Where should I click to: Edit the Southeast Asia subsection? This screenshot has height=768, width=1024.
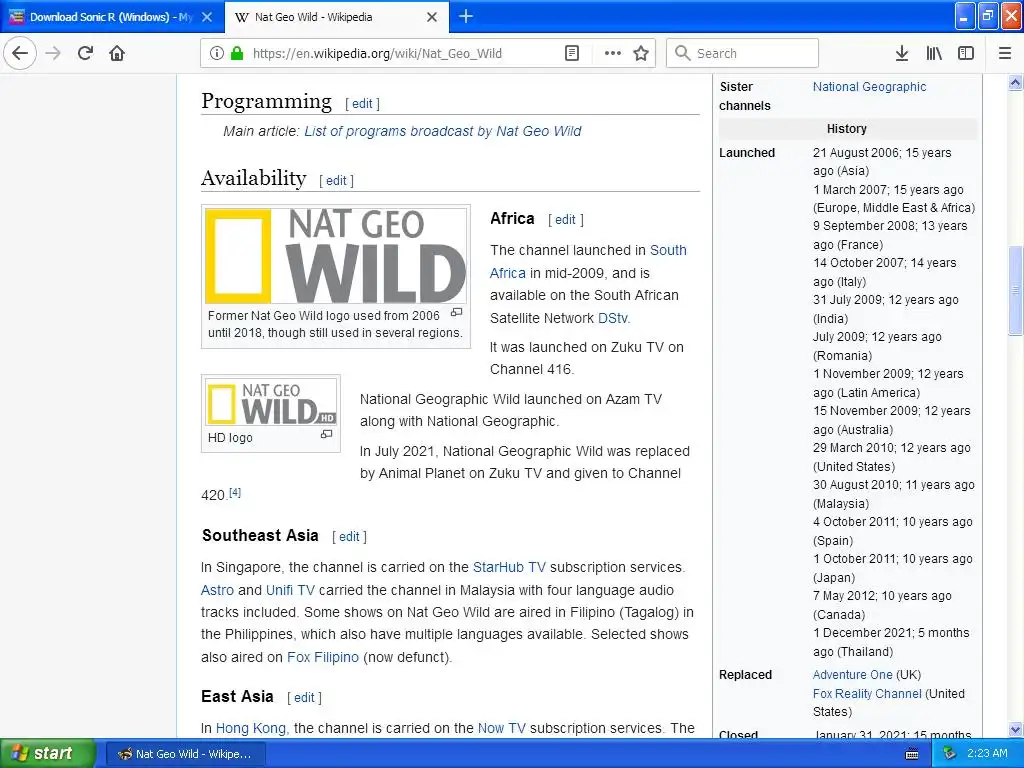pyautogui.click(x=349, y=536)
